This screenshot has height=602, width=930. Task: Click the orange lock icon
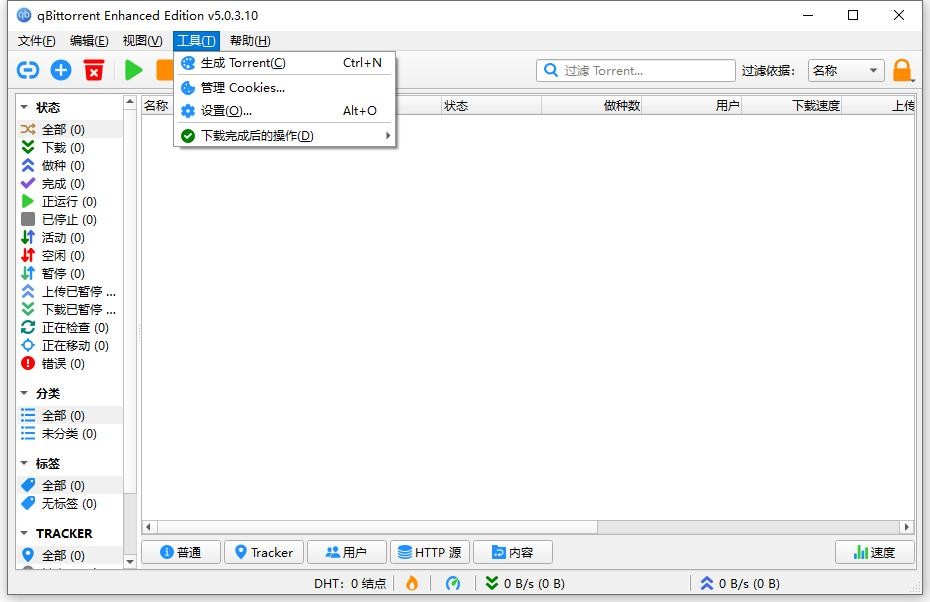pos(902,70)
